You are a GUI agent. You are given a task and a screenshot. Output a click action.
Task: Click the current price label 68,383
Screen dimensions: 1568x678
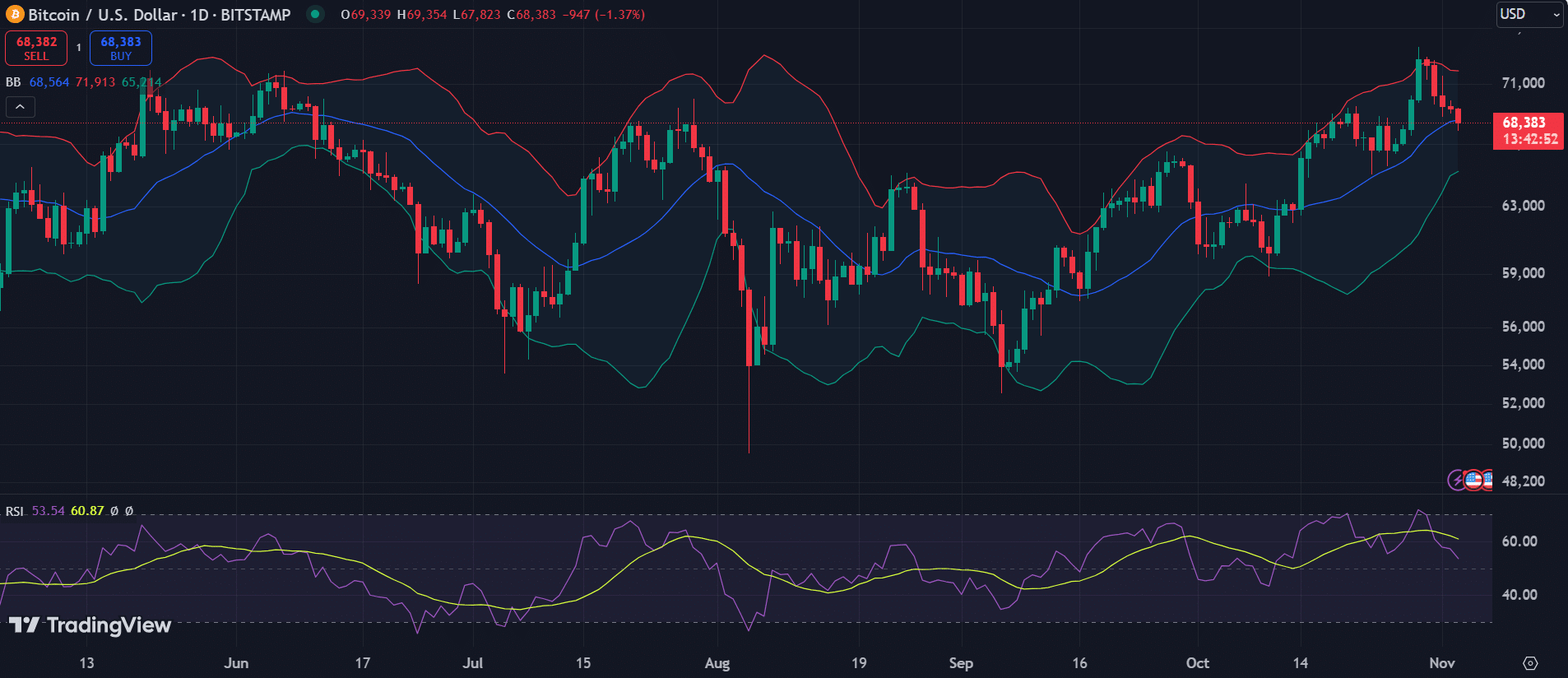[x=1524, y=123]
